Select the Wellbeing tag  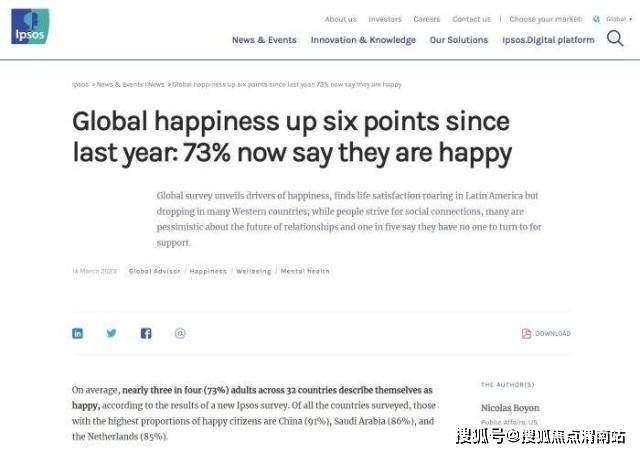tap(253, 271)
